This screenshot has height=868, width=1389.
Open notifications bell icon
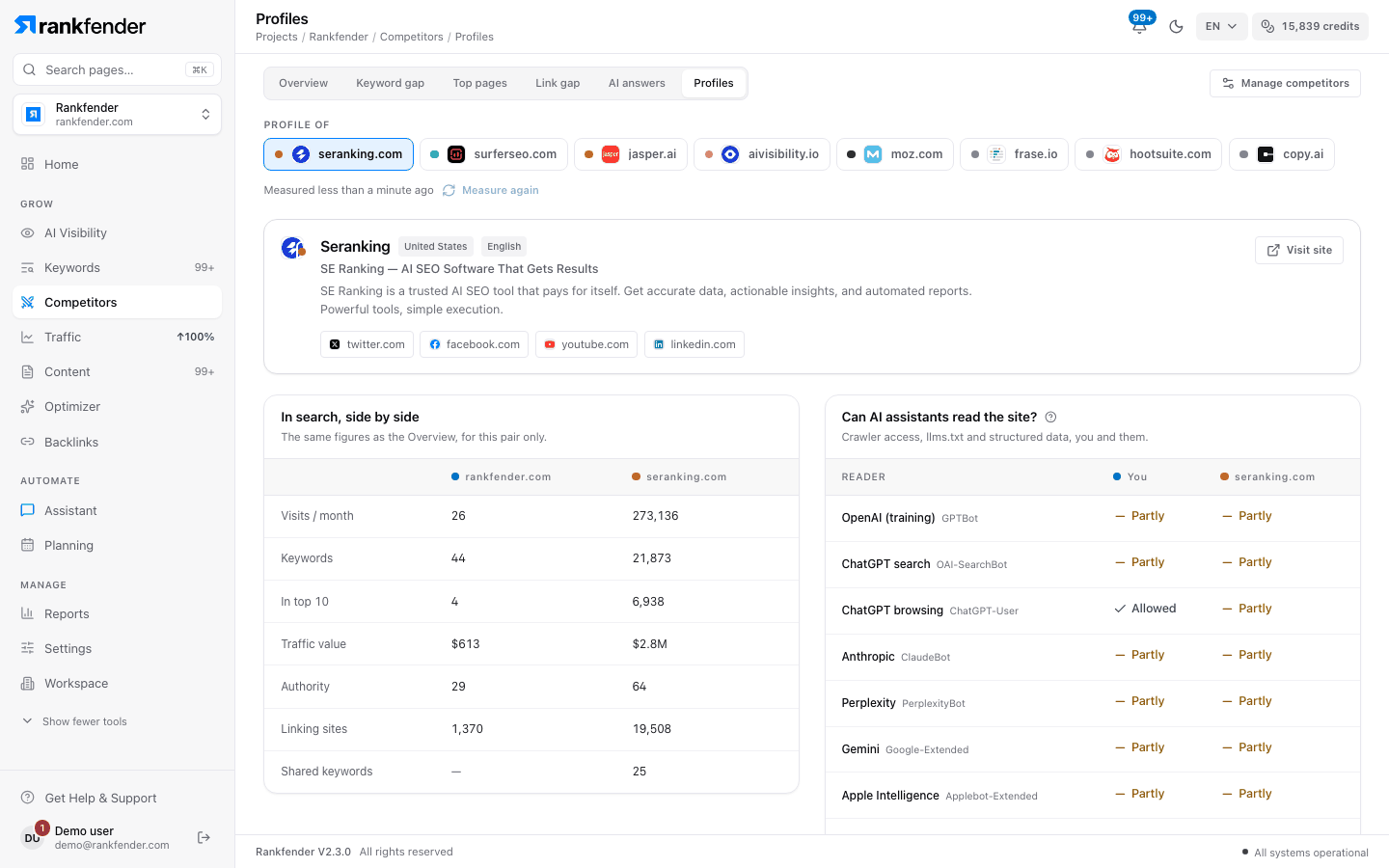1139,26
